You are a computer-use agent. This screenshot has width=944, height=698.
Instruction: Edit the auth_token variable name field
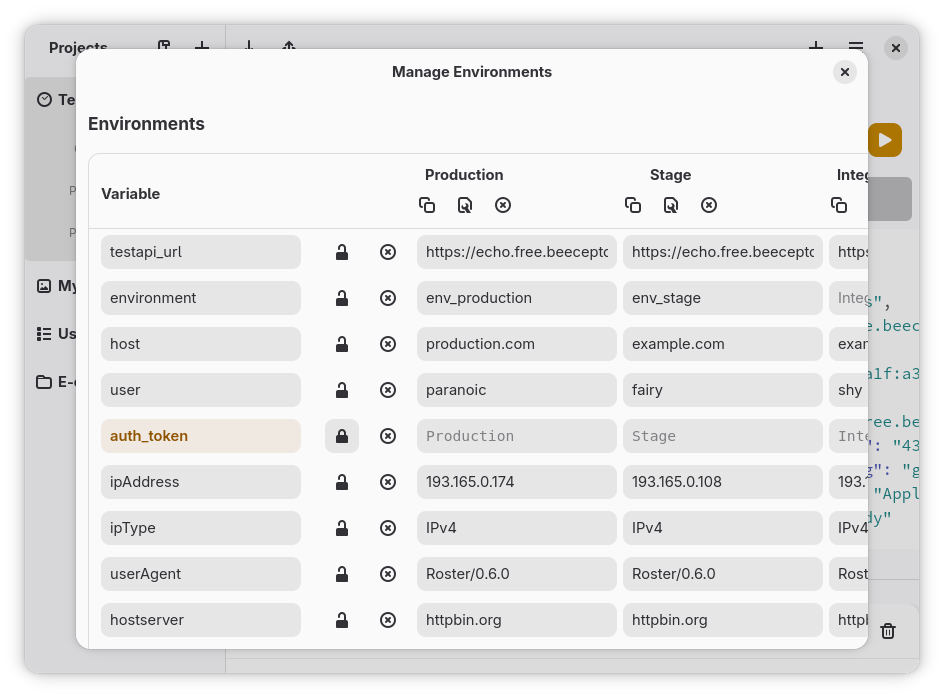(x=201, y=436)
